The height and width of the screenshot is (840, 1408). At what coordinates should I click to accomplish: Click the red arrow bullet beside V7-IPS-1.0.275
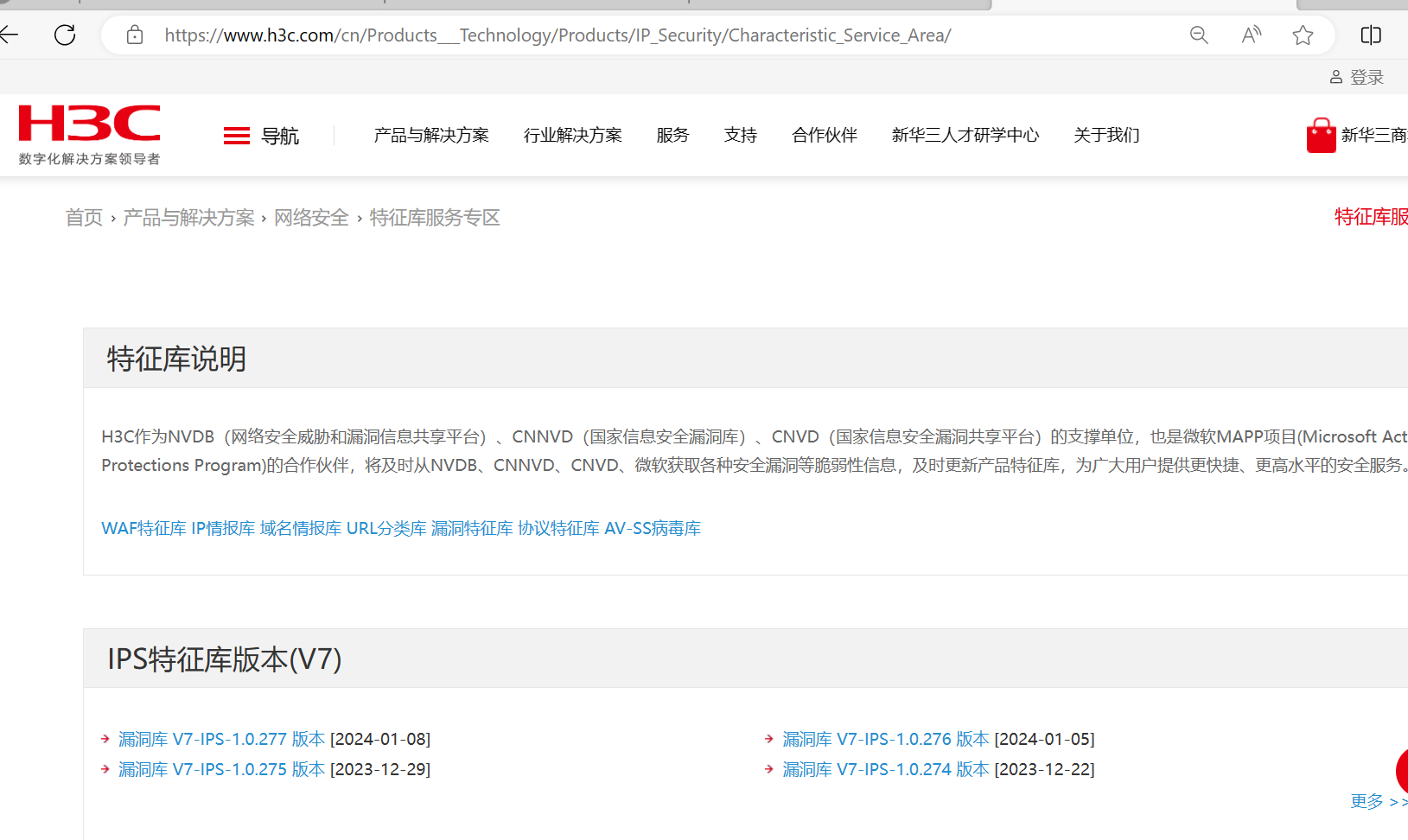click(x=105, y=769)
